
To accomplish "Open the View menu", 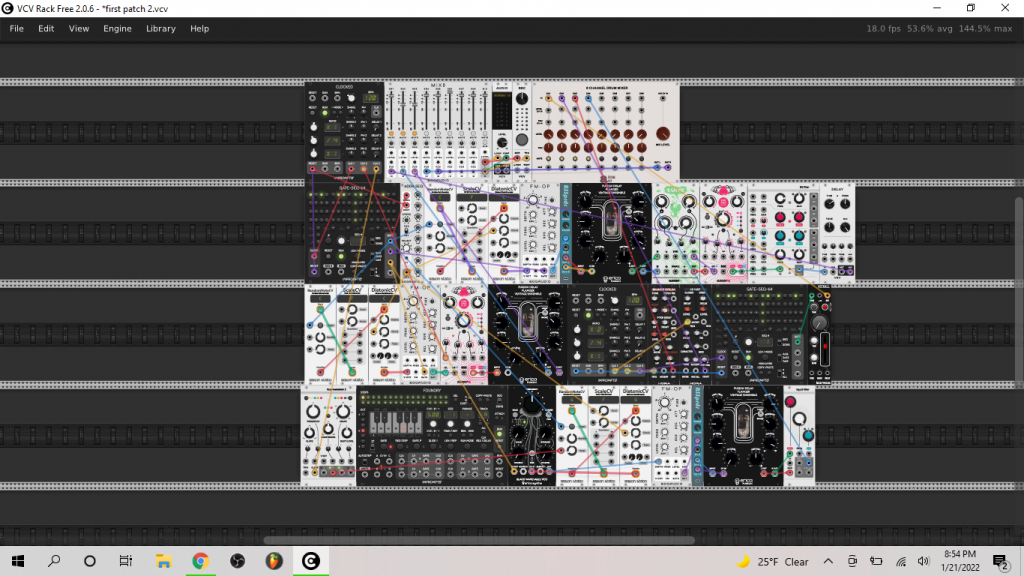I will click(x=79, y=29).
